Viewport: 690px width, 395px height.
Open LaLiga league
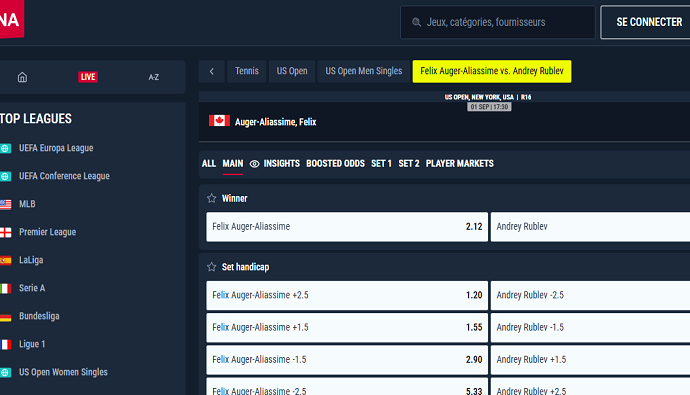31,260
